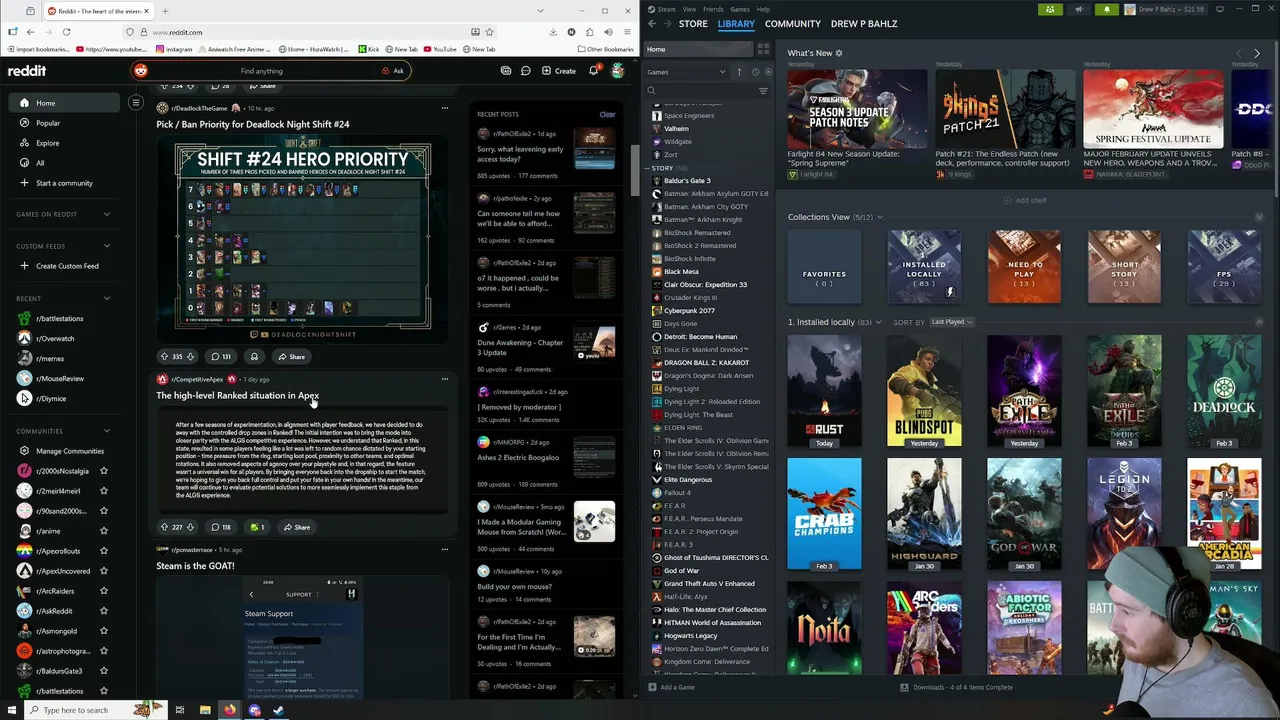Favorite r/Apexrollouts with star
Viewport: 1280px width, 720px height.
point(103,551)
